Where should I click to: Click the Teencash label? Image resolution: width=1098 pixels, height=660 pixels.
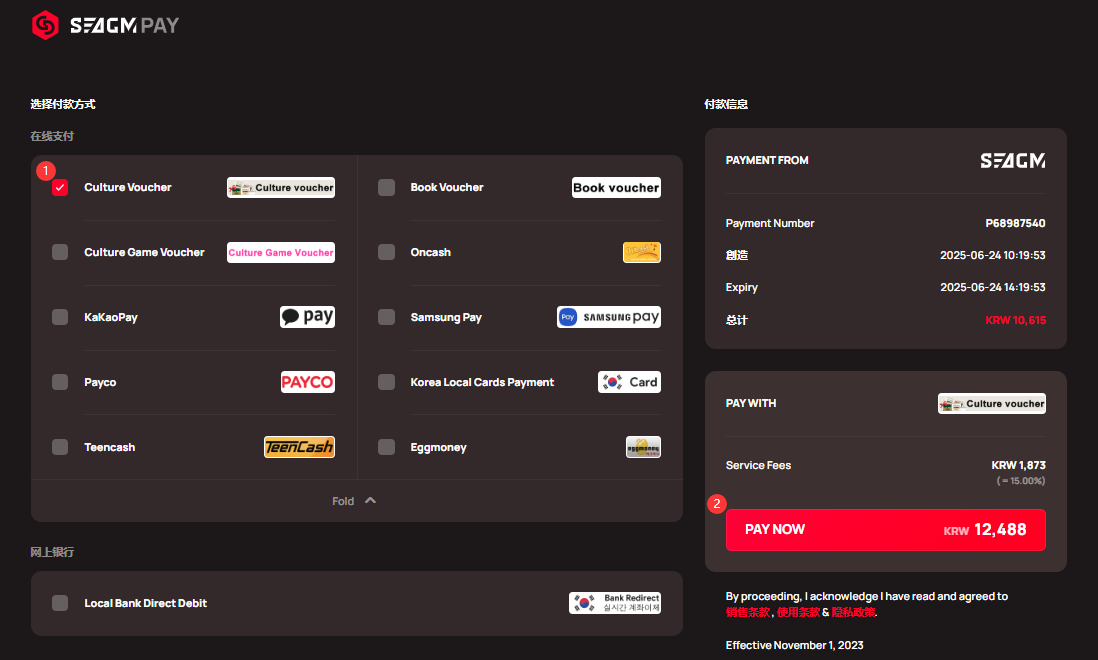[110, 447]
